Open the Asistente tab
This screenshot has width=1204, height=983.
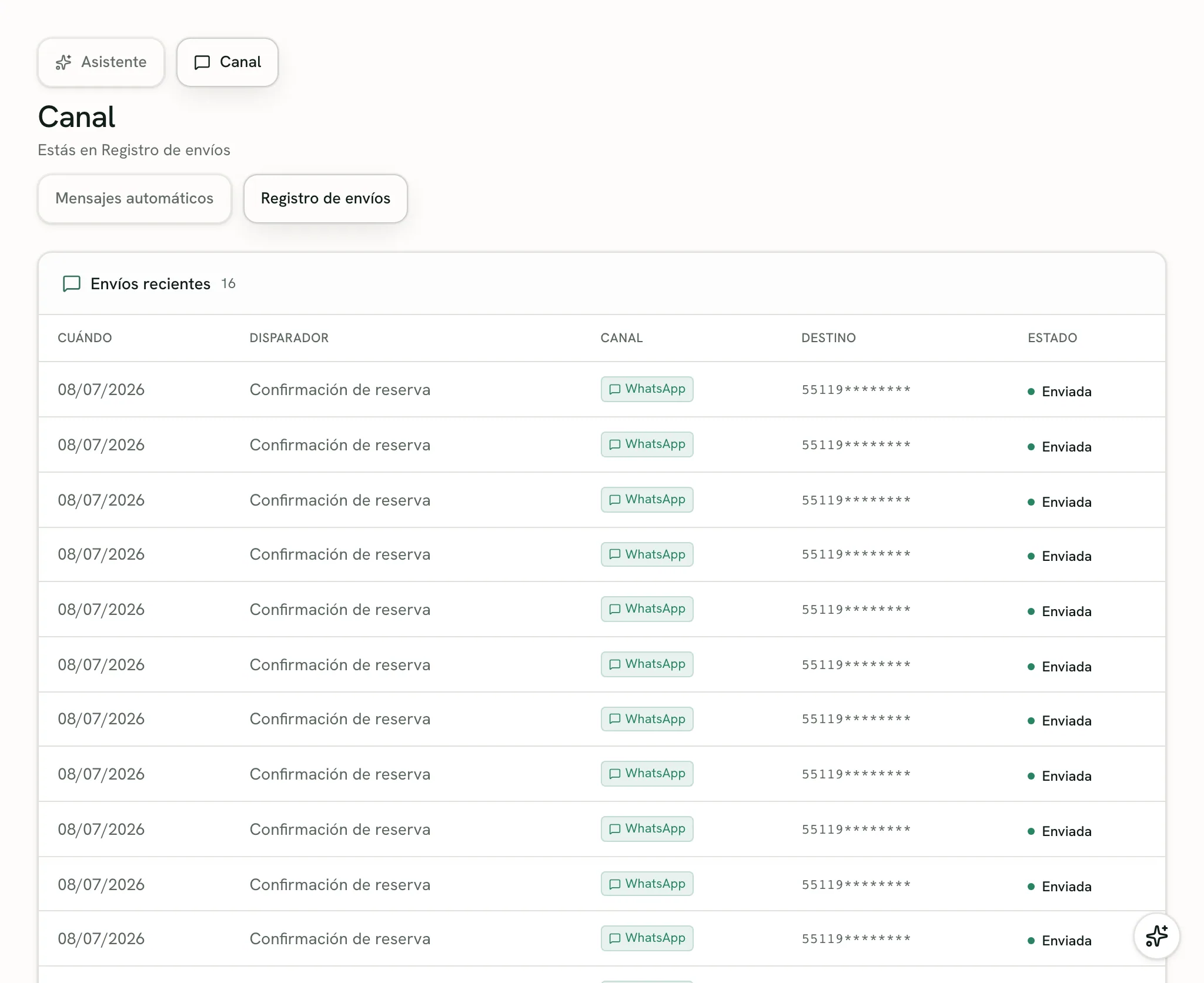101,62
